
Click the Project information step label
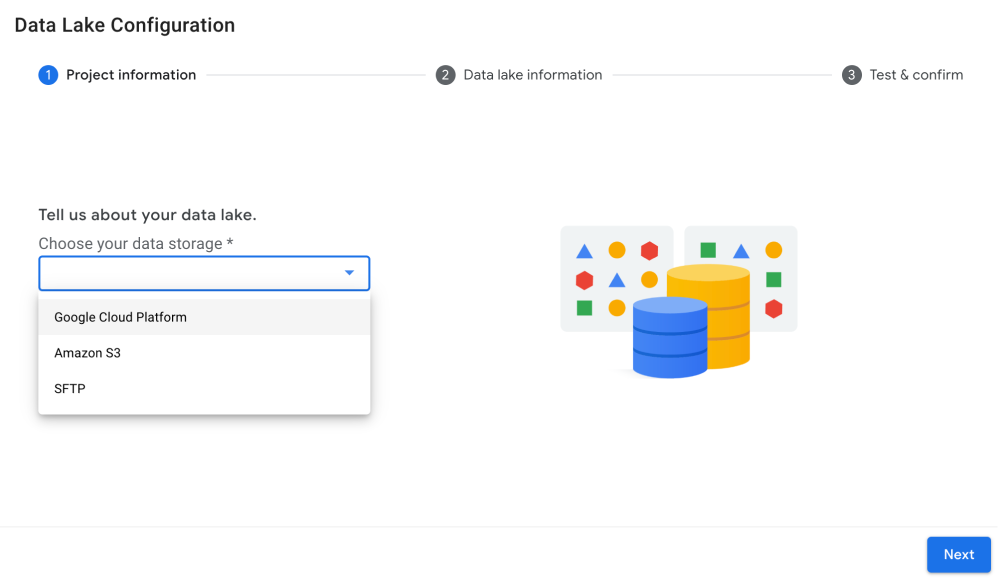pyautogui.click(x=130, y=74)
